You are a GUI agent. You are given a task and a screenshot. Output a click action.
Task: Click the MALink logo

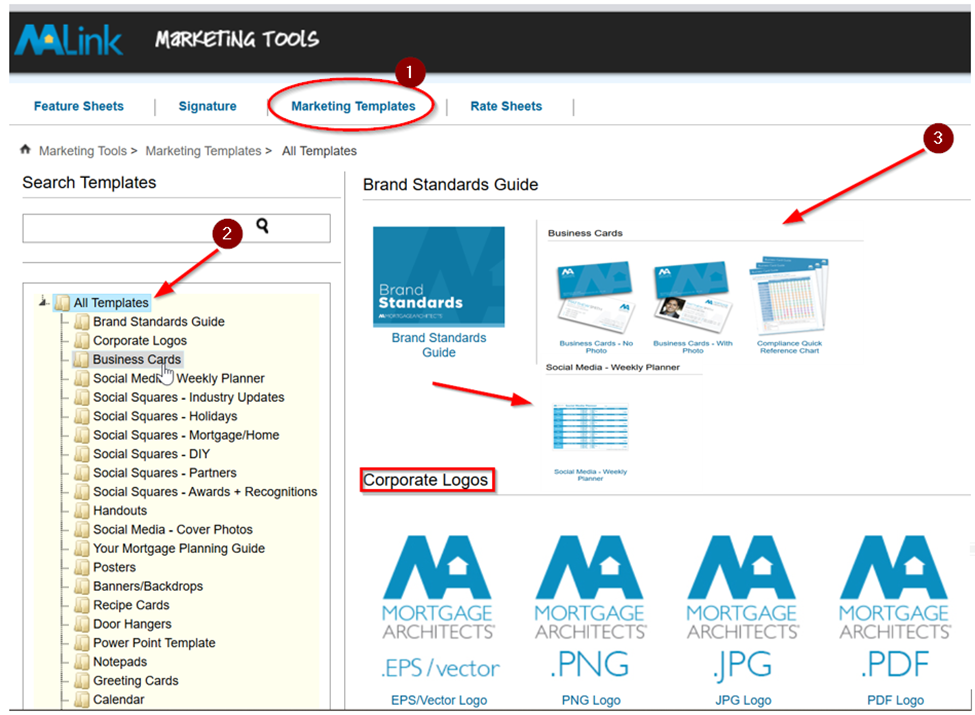click(68, 40)
